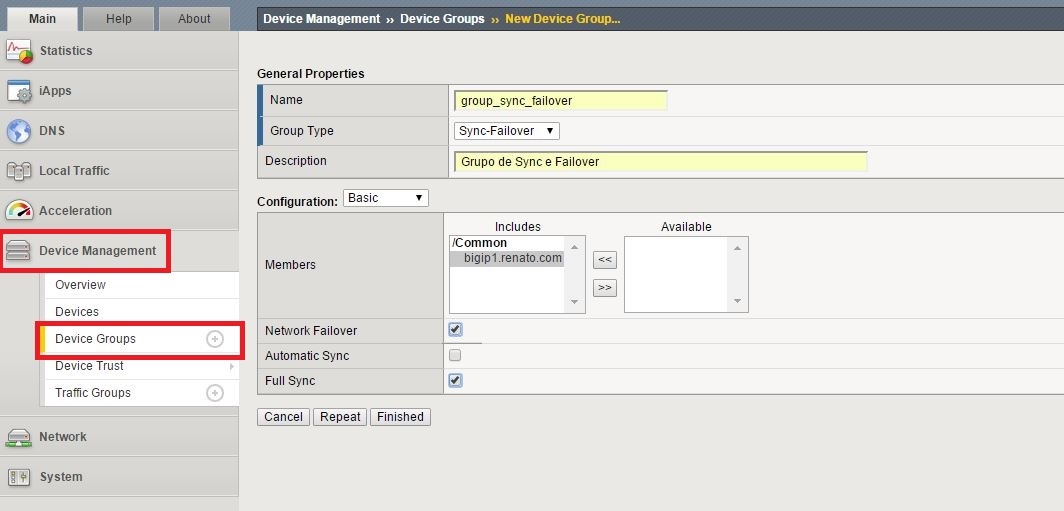Click the DNS globe icon

pyautogui.click(x=19, y=131)
